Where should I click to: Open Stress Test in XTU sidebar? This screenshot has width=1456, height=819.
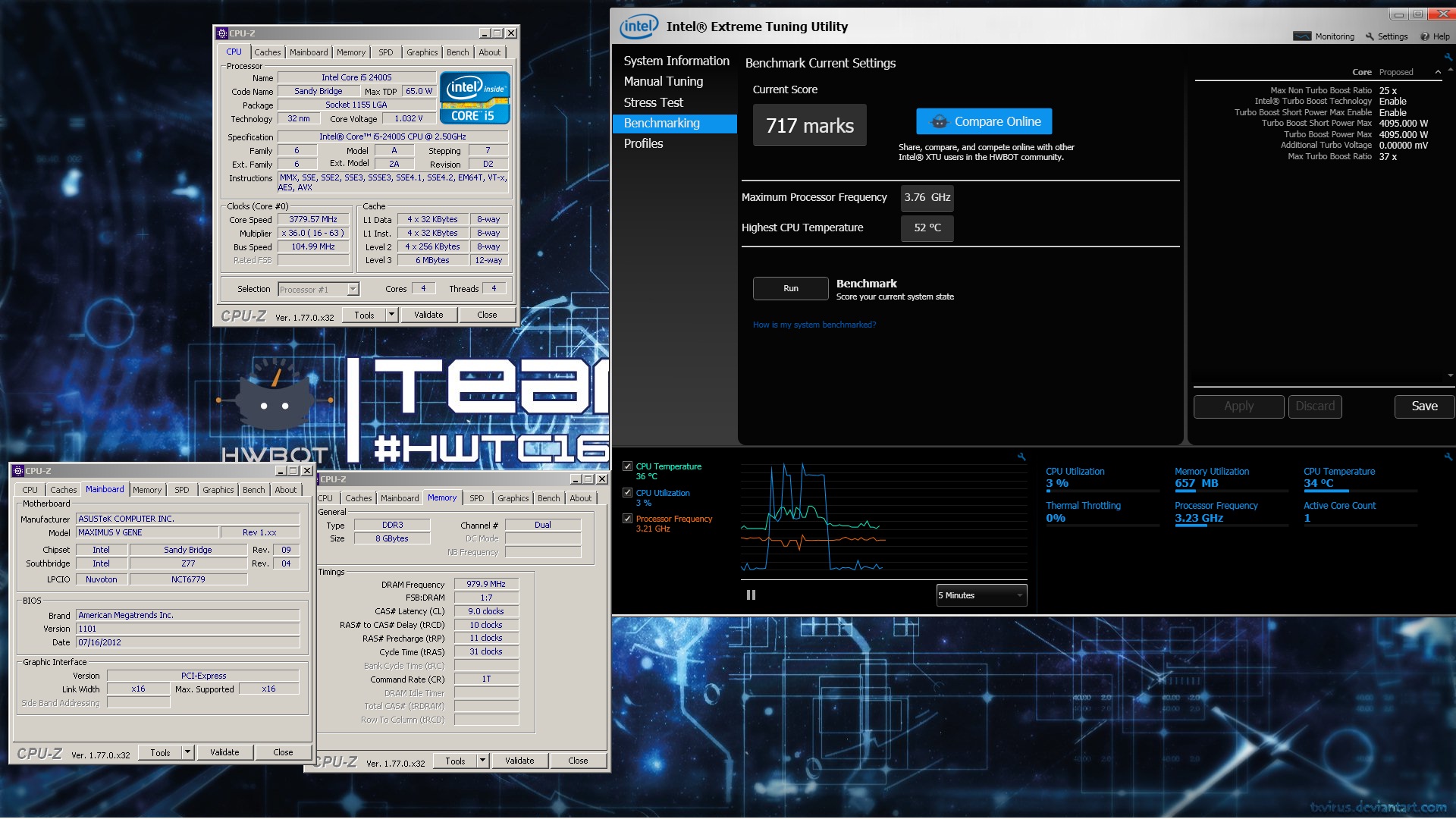(653, 102)
